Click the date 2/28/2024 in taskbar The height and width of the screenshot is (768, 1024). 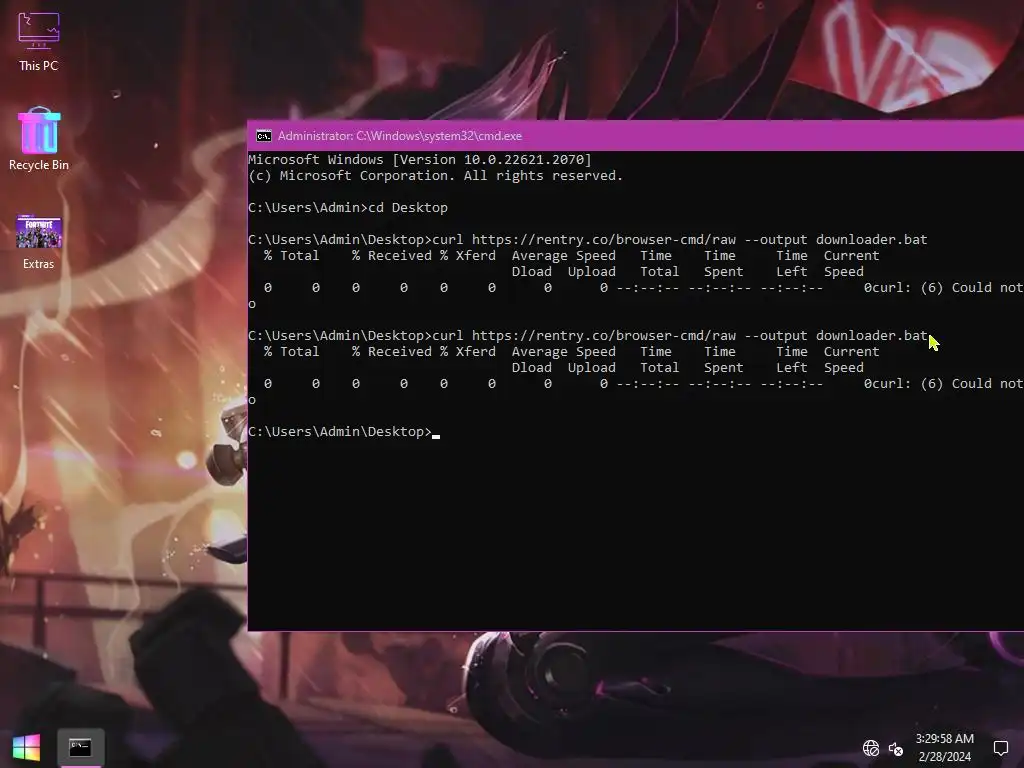click(x=944, y=757)
